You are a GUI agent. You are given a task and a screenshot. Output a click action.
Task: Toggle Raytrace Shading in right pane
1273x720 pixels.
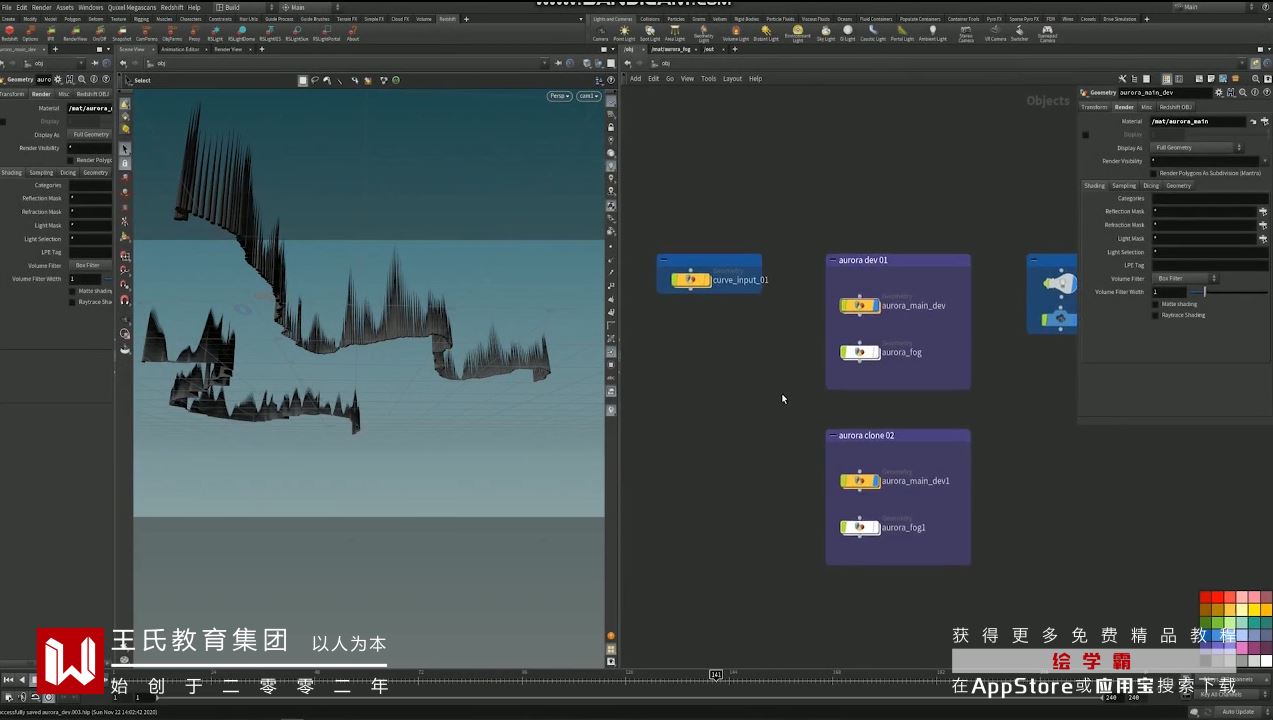1155,315
